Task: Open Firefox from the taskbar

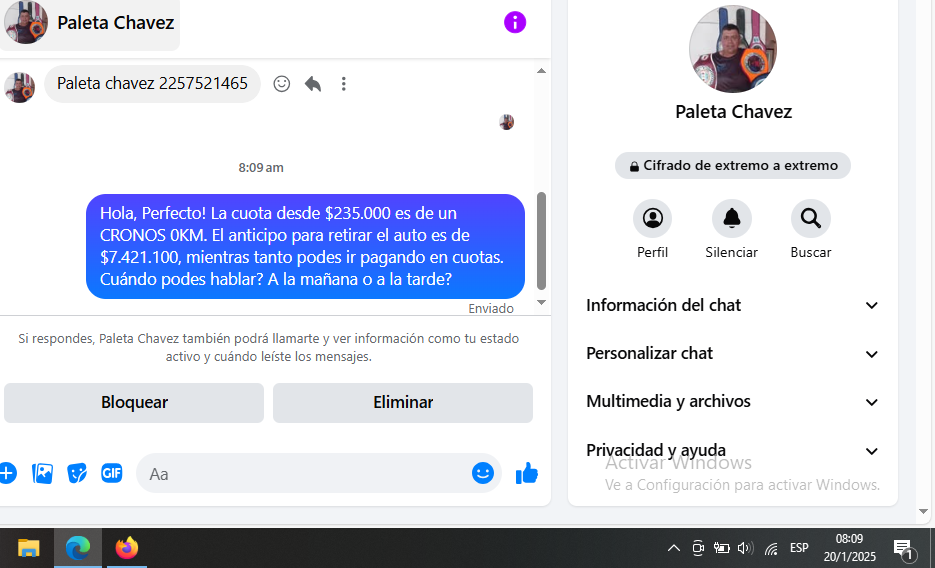Action: click(x=126, y=548)
